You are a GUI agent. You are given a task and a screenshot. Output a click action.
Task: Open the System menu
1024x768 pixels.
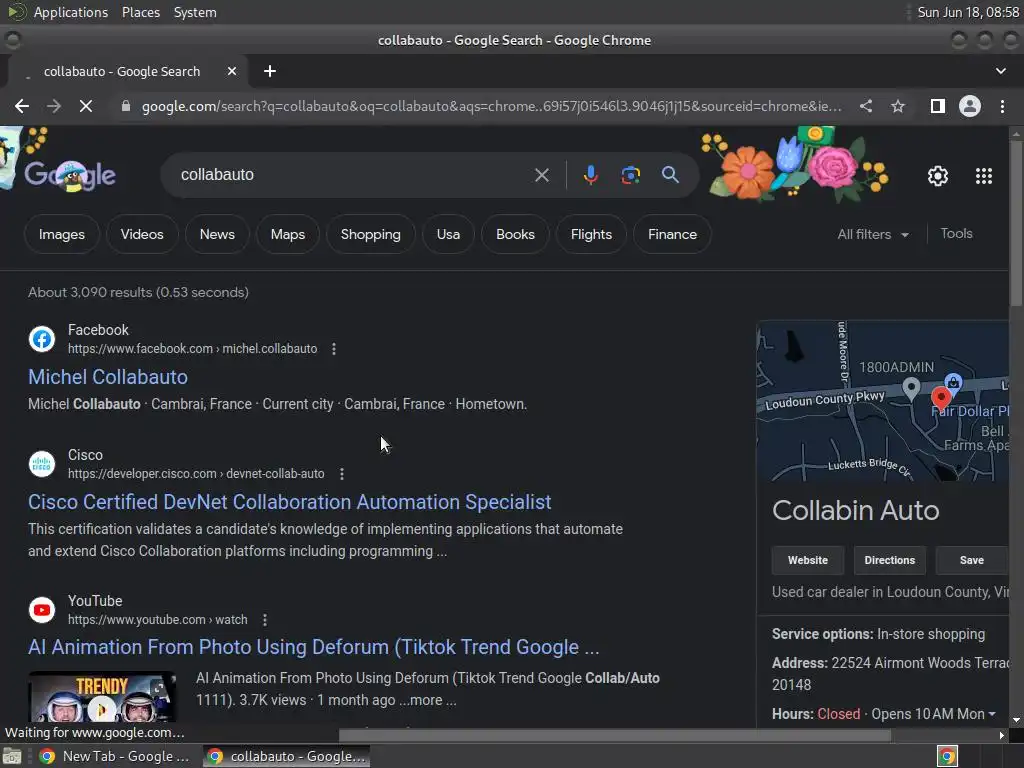[195, 12]
